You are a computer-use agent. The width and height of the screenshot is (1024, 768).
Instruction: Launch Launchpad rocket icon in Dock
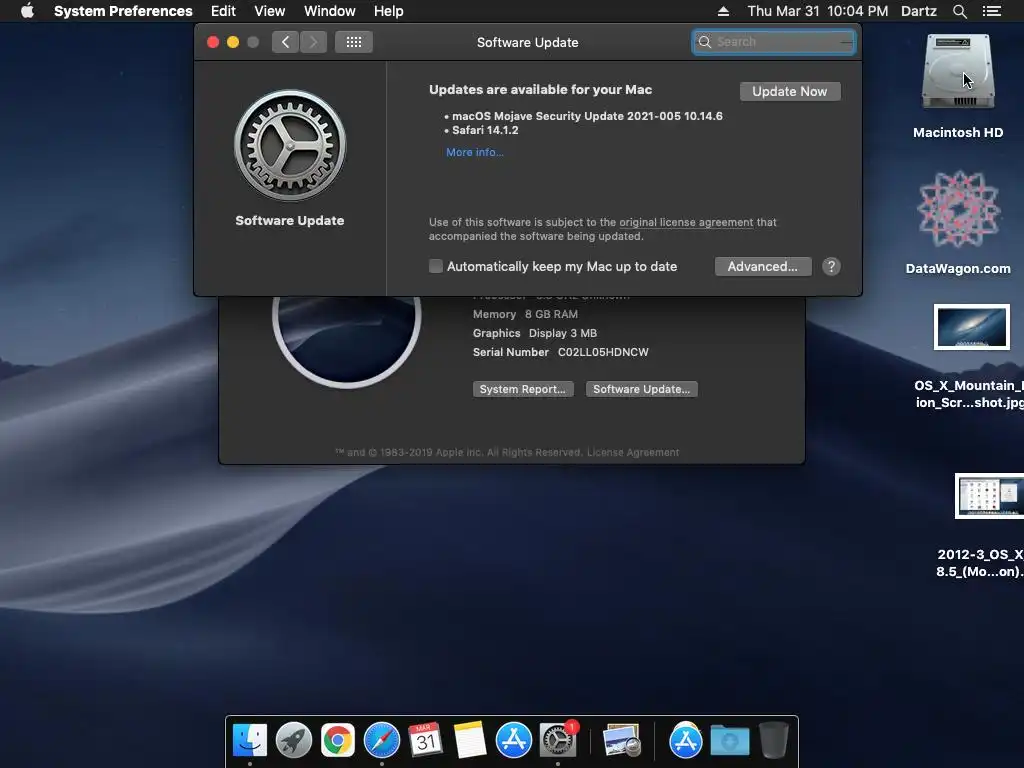click(293, 741)
